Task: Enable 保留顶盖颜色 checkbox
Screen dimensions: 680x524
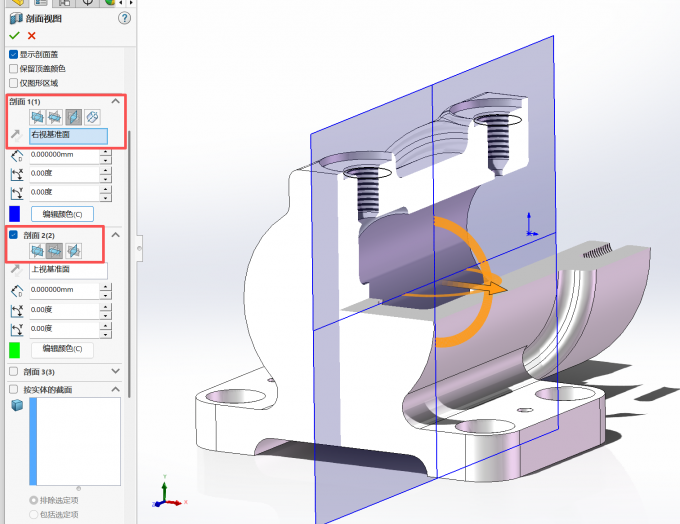Action: pos(13,69)
